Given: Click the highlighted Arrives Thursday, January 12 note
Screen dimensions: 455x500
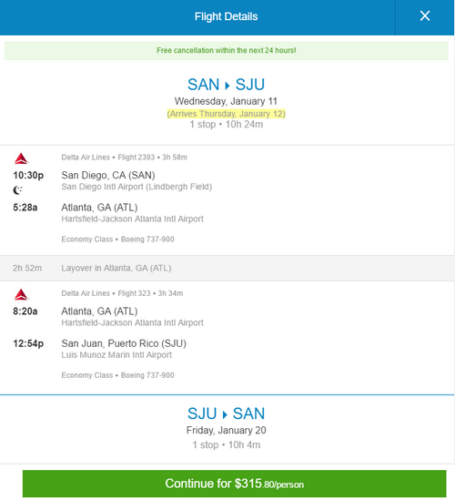Looking at the screenshot, I should click(226, 114).
